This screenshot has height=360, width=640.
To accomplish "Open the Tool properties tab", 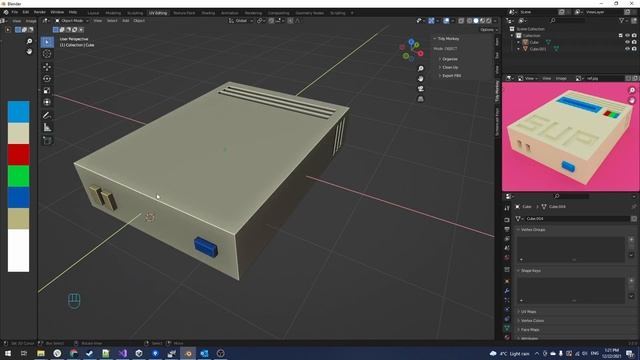I will coord(507,208).
